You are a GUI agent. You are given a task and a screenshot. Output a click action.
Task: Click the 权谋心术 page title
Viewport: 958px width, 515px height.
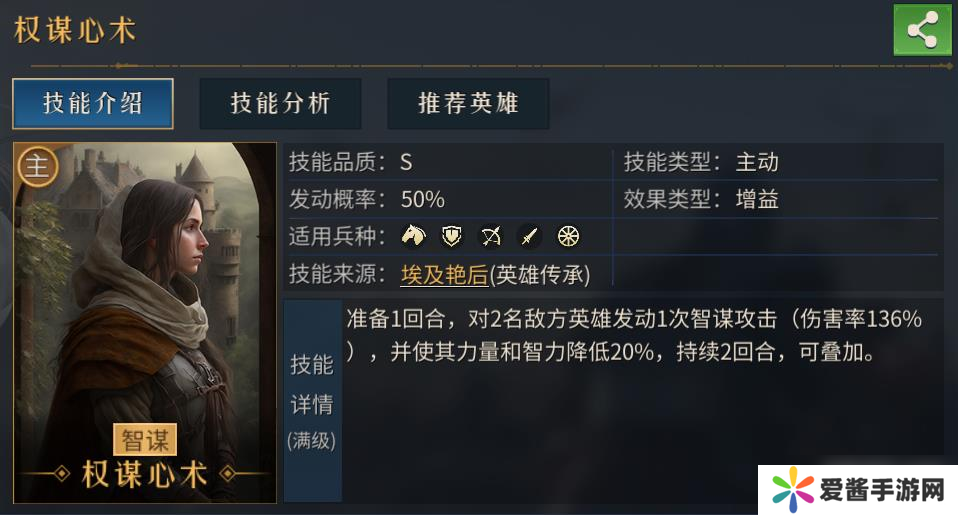(75, 30)
